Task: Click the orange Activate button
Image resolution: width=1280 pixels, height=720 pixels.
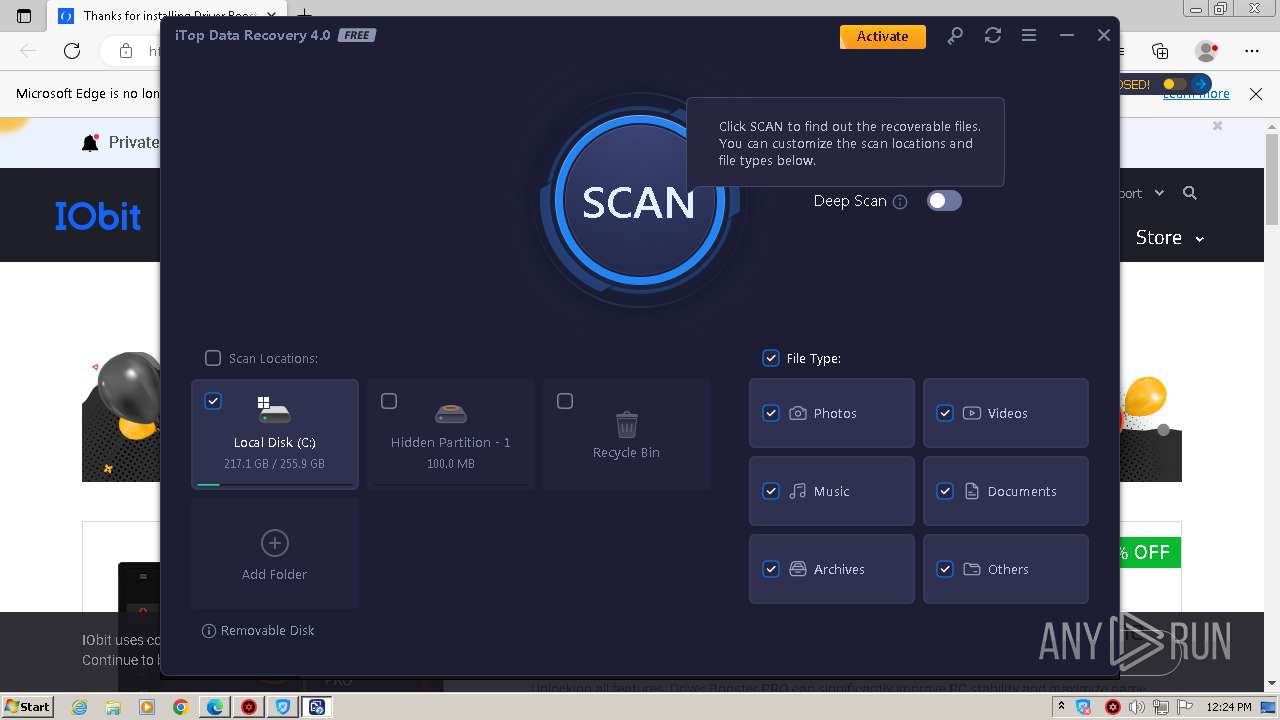Action: pyautogui.click(x=882, y=36)
